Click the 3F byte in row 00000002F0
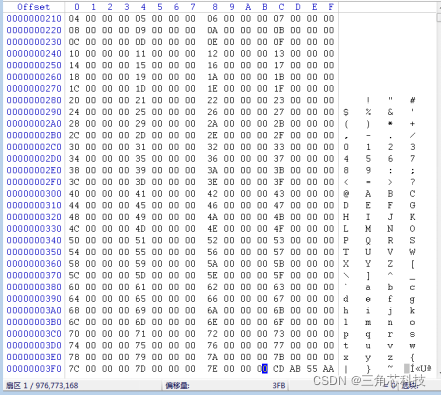441x396 pixels. pyautogui.click(x=279, y=182)
